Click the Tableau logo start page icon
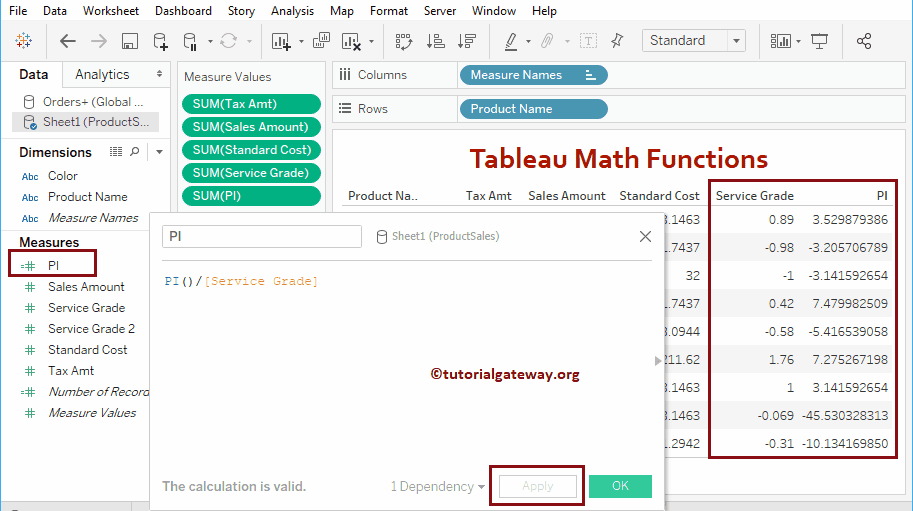The height and width of the screenshot is (511, 913). [24, 41]
